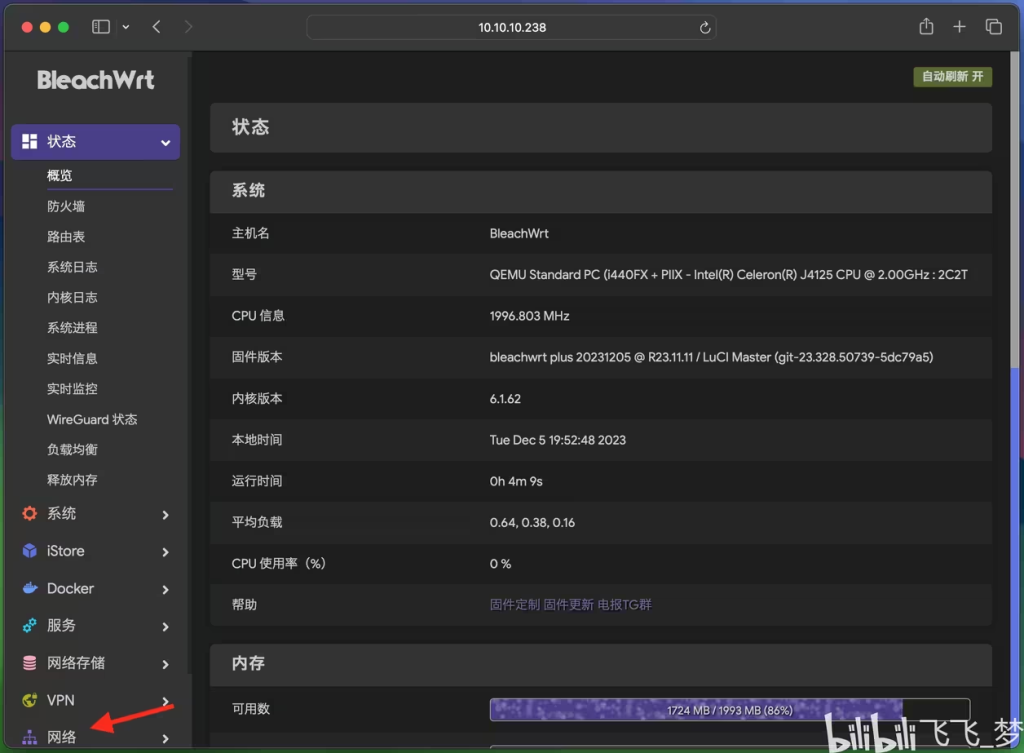This screenshot has height=753, width=1024.
Task: Go back with the browser back arrow
Action: (x=156, y=27)
